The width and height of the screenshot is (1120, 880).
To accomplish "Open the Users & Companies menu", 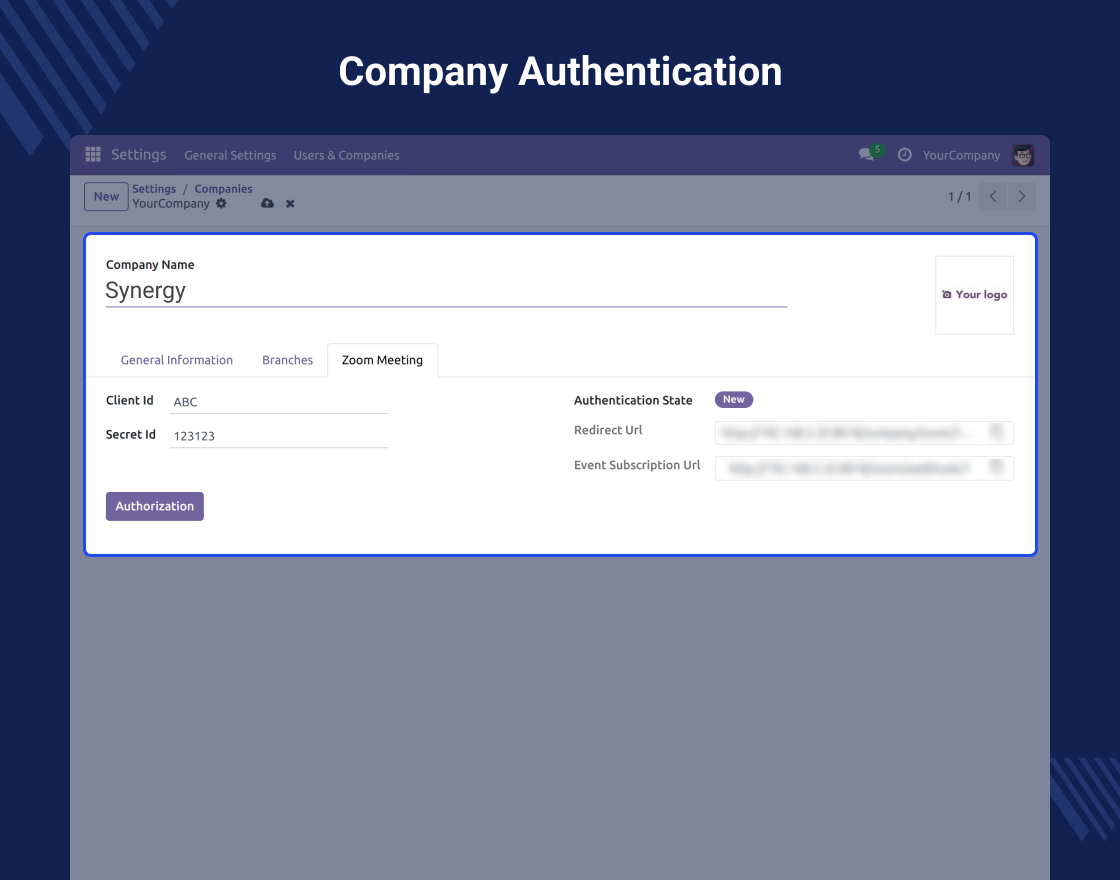I will pos(346,155).
